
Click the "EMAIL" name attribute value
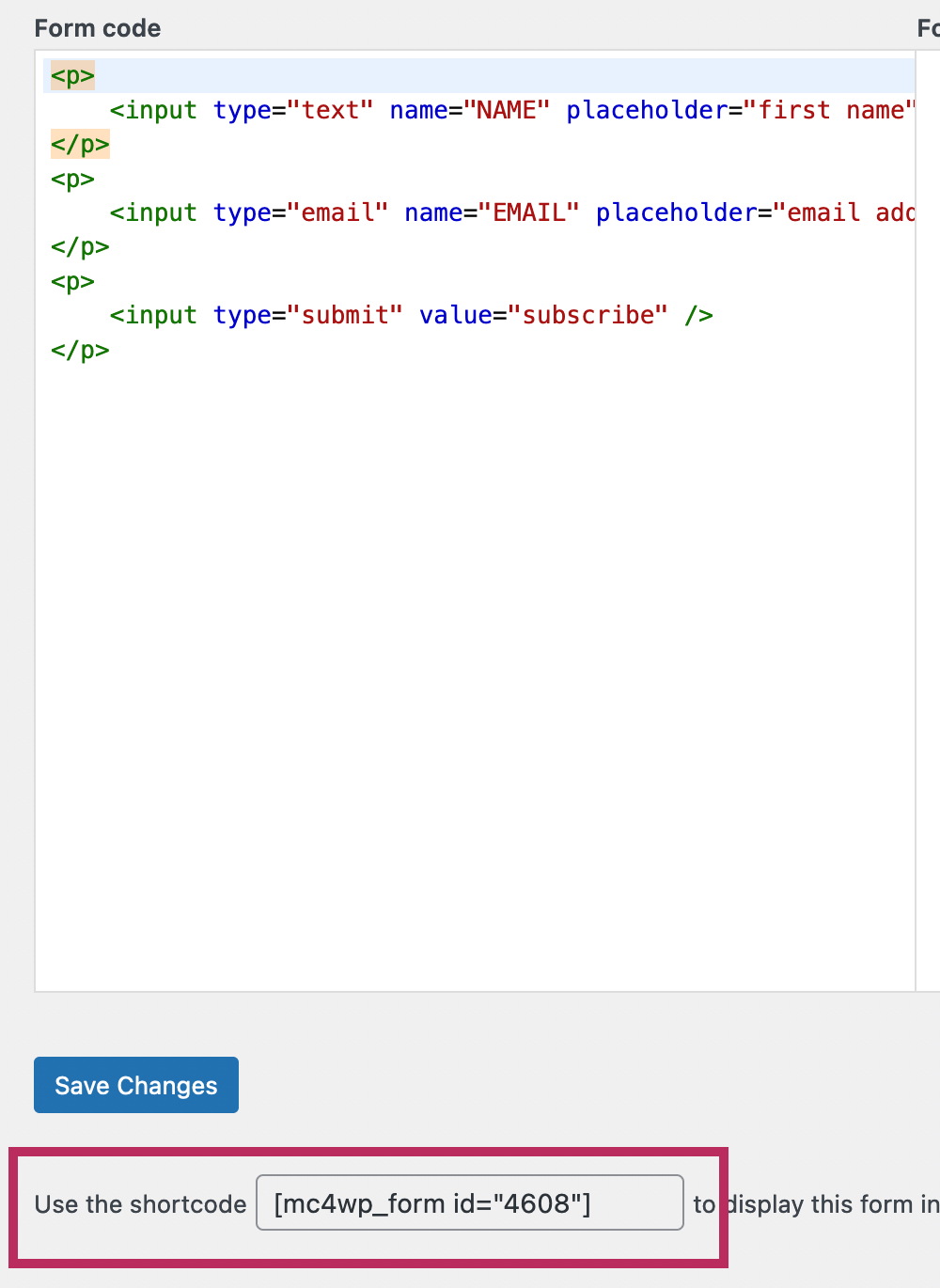point(529,212)
